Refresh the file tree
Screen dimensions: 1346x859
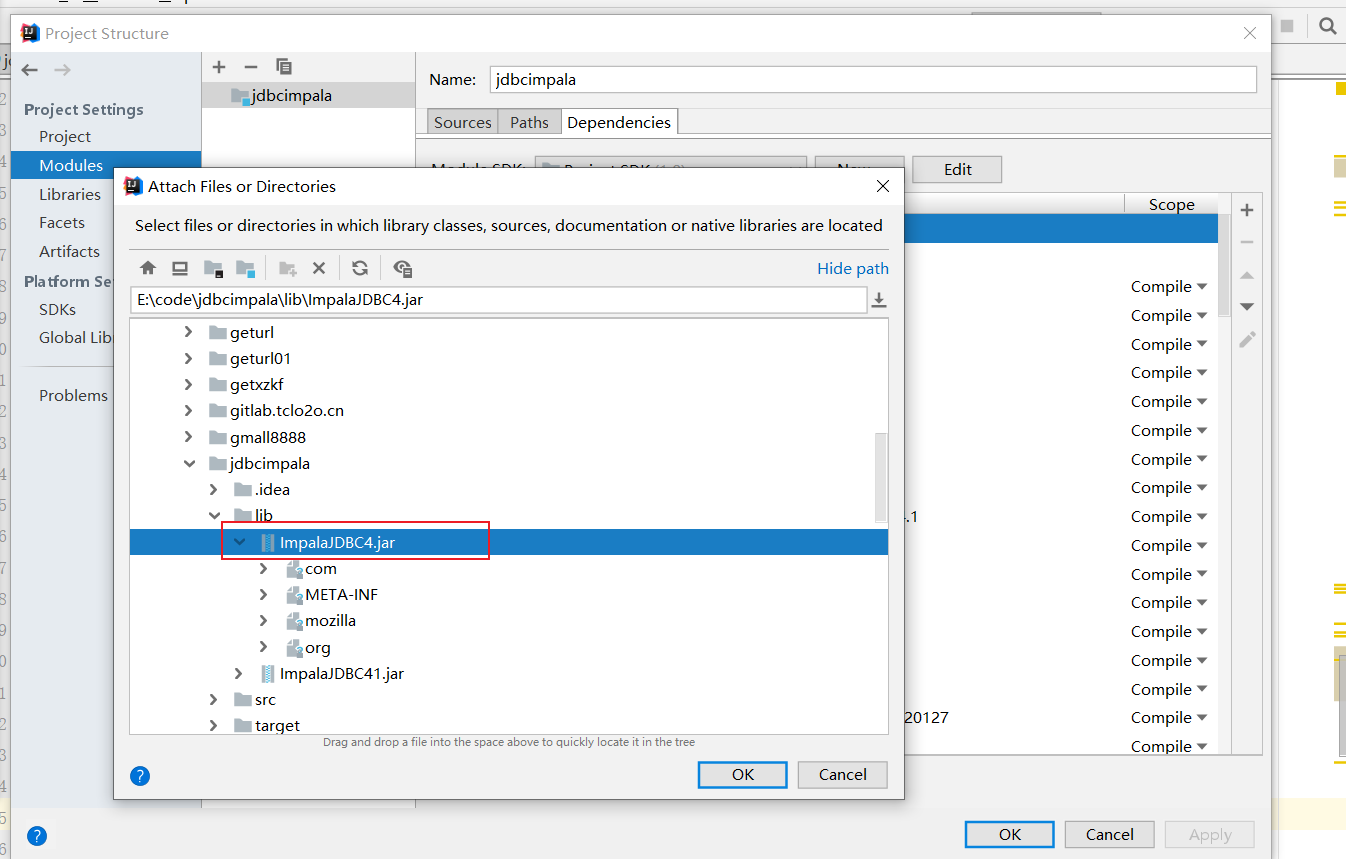tap(360, 268)
